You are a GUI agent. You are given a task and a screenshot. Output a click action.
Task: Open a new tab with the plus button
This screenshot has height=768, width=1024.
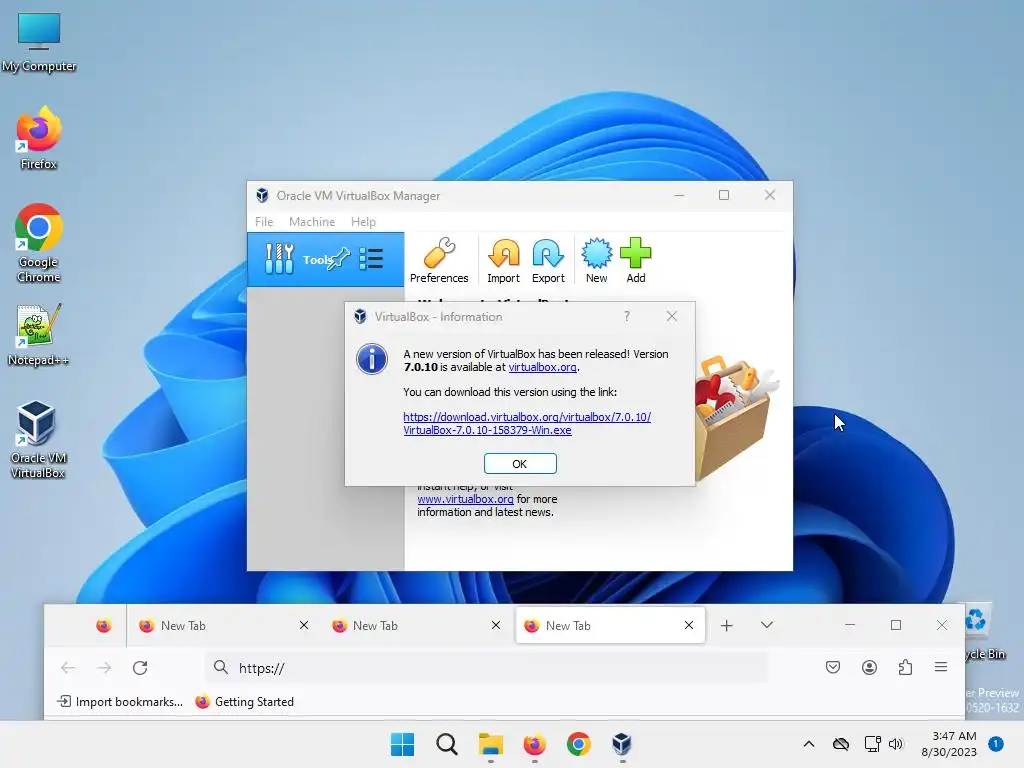pyautogui.click(x=726, y=626)
